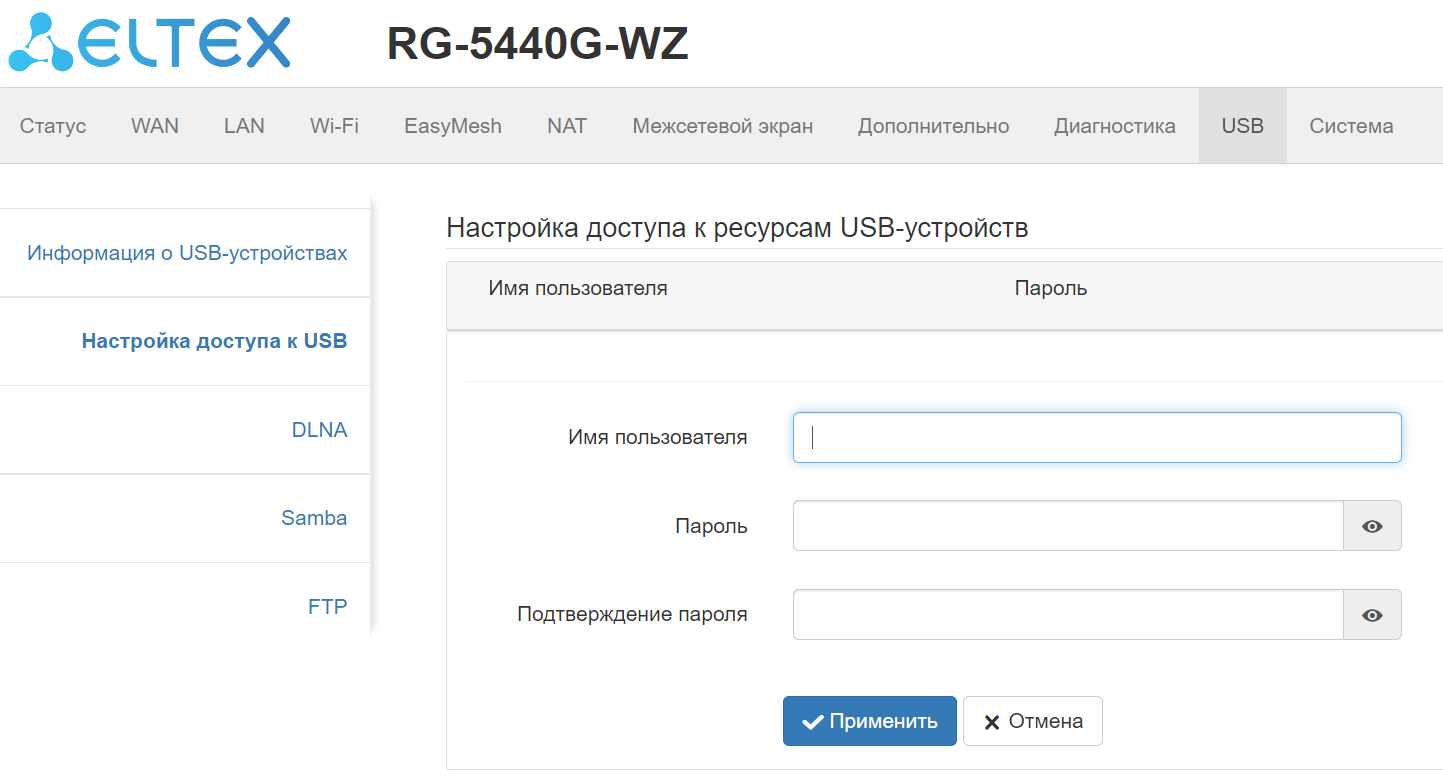Switch to the Диагностика tab
Image resolution: width=1443 pixels, height=779 pixels.
pos(1114,126)
